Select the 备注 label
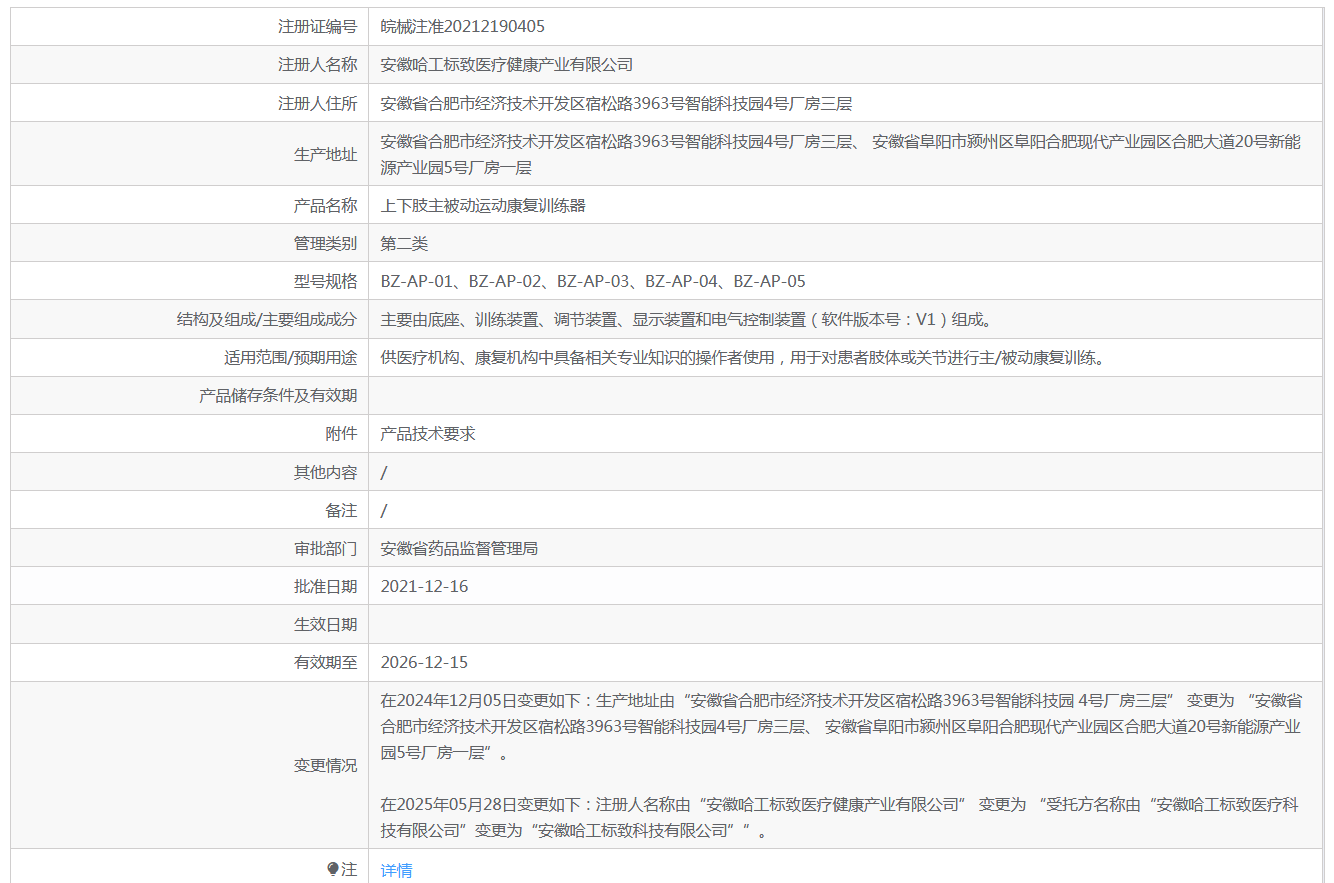The width and height of the screenshot is (1334, 883). (341, 510)
